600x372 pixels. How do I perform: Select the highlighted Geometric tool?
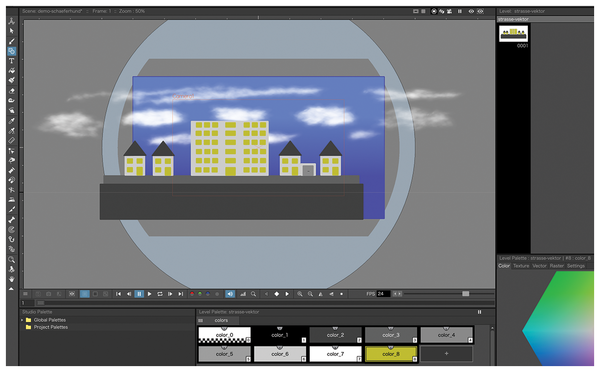coord(11,51)
